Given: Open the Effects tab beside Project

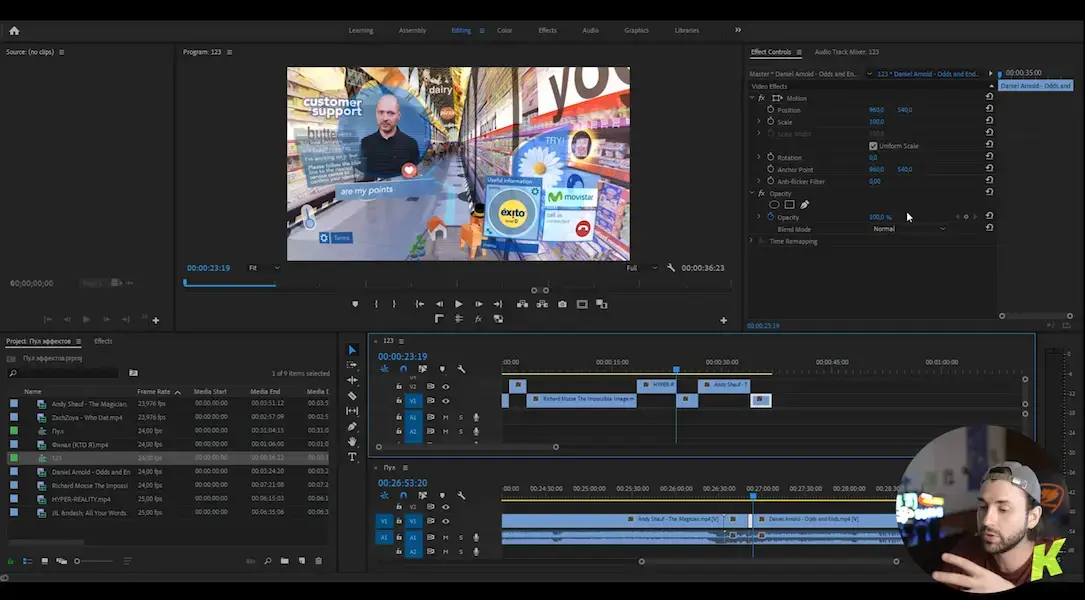Looking at the screenshot, I should (x=103, y=341).
